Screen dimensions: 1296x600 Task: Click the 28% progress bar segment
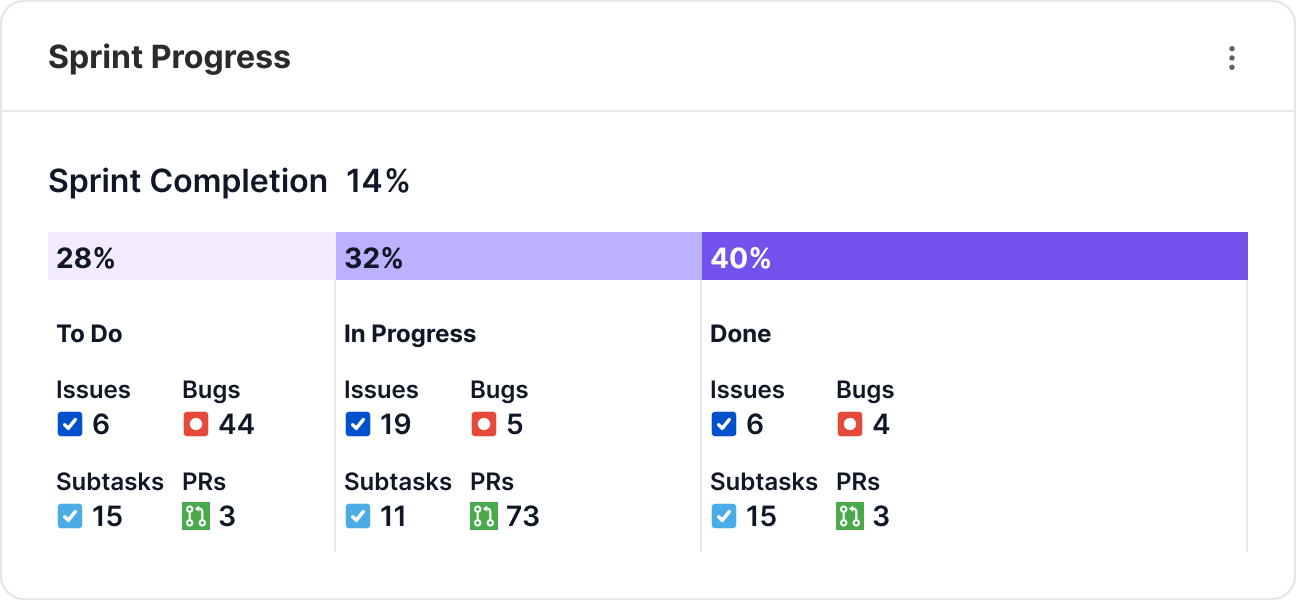(x=190, y=256)
